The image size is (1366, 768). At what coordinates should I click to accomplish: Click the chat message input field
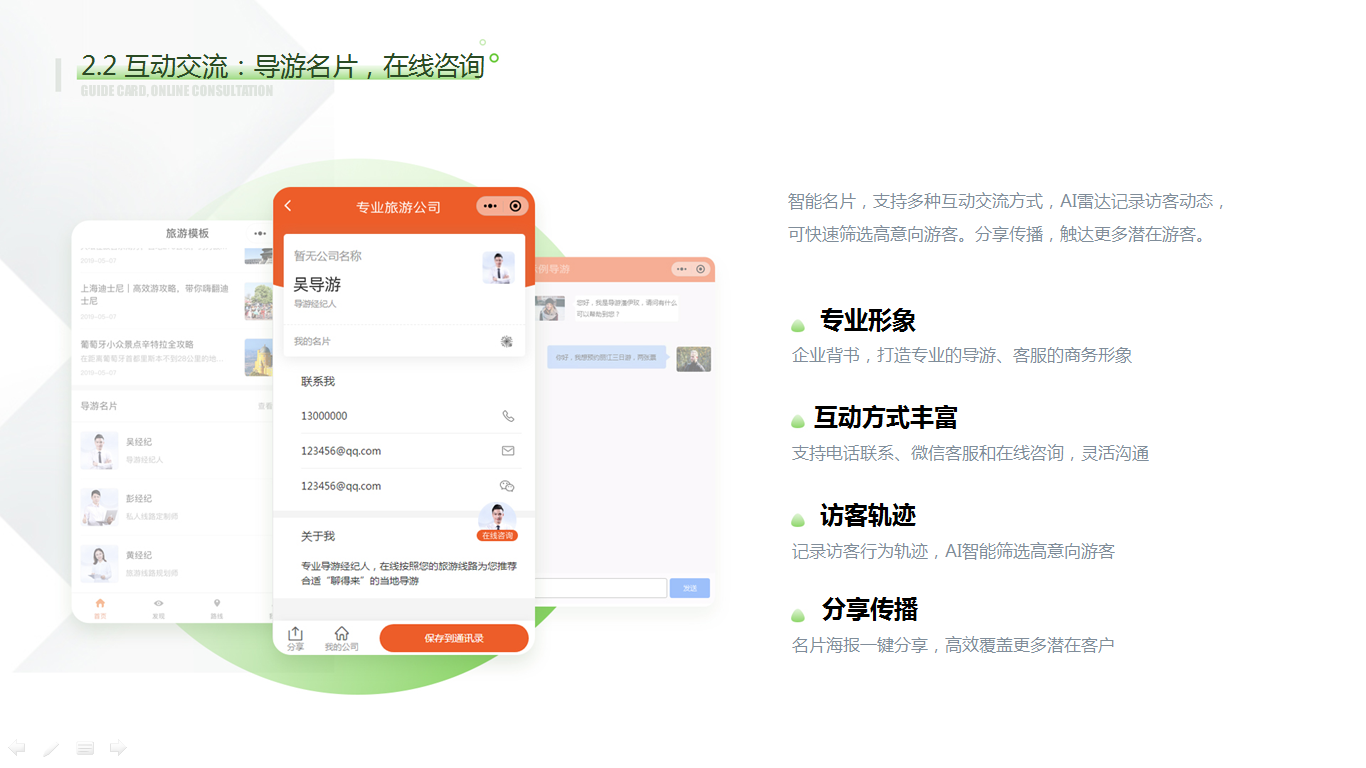click(600, 588)
